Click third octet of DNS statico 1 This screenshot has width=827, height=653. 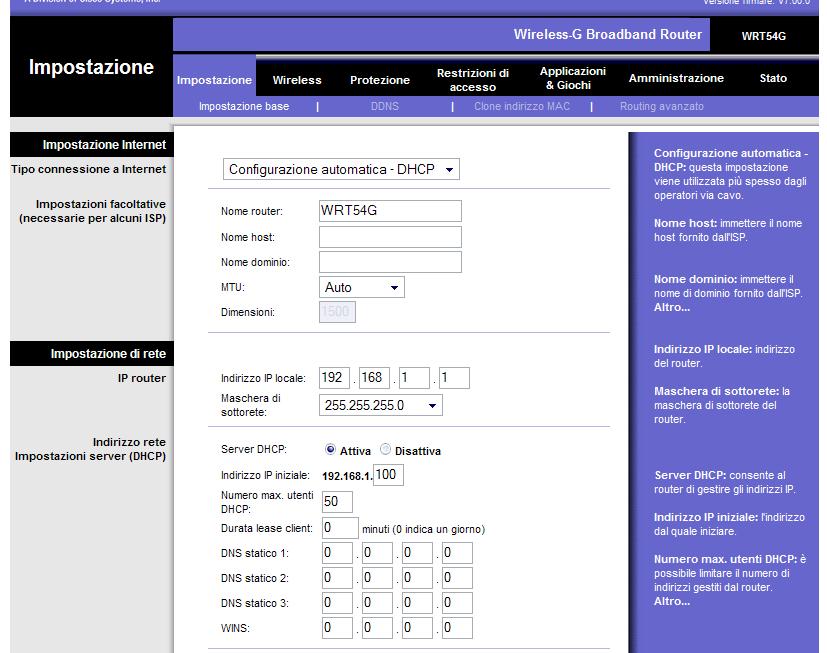tap(417, 553)
